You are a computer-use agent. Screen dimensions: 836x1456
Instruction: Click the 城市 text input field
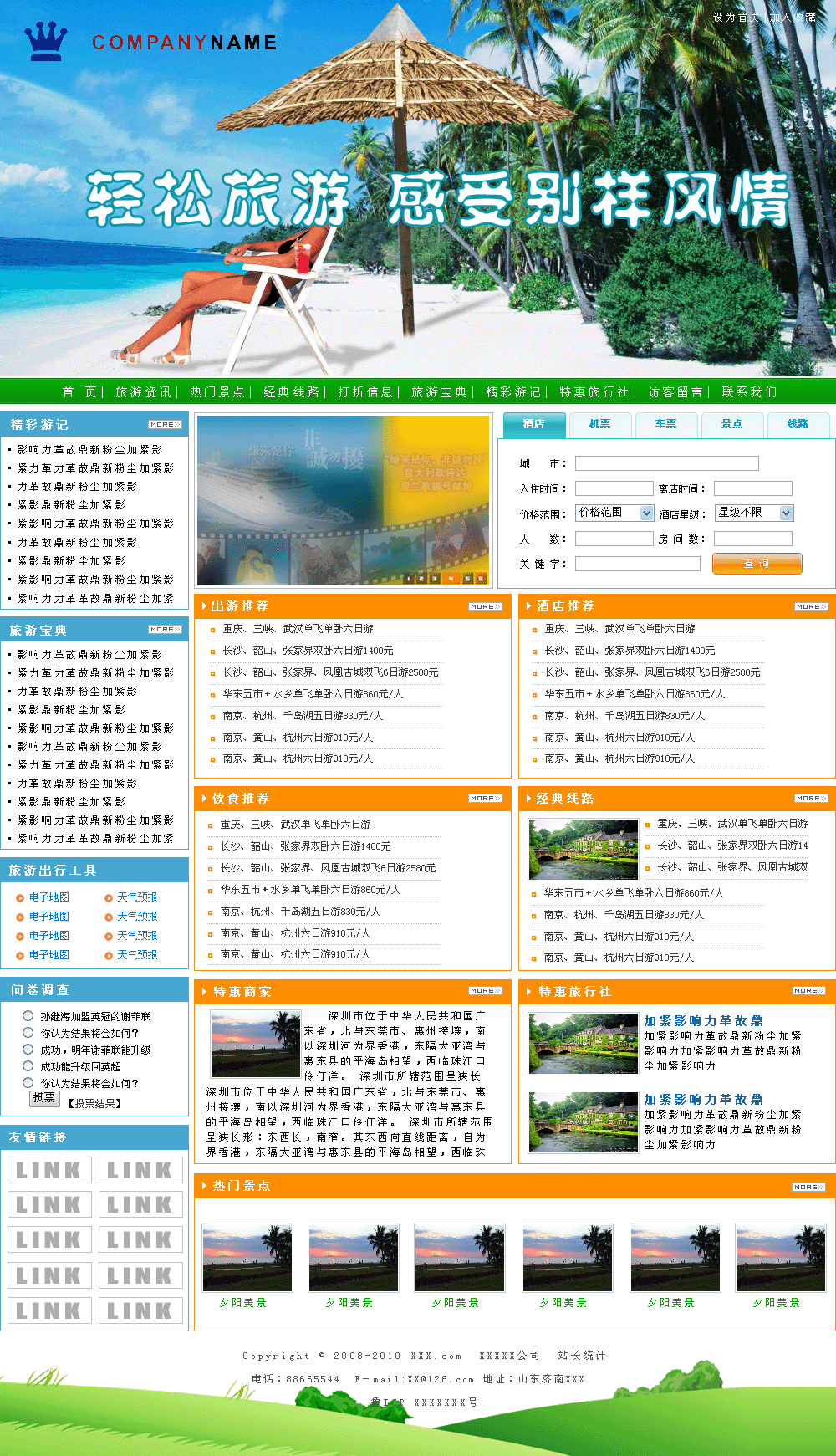click(x=666, y=463)
